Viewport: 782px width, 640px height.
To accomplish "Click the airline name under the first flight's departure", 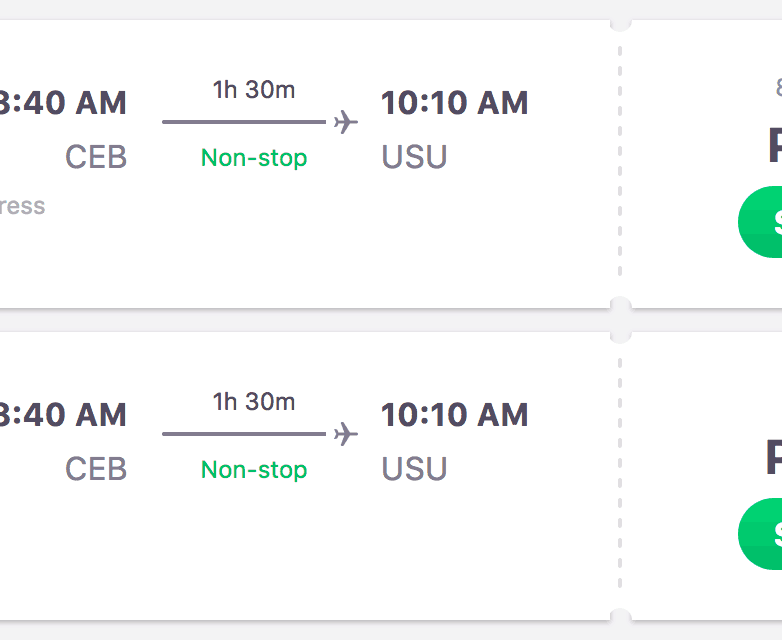I will click(x=22, y=206).
